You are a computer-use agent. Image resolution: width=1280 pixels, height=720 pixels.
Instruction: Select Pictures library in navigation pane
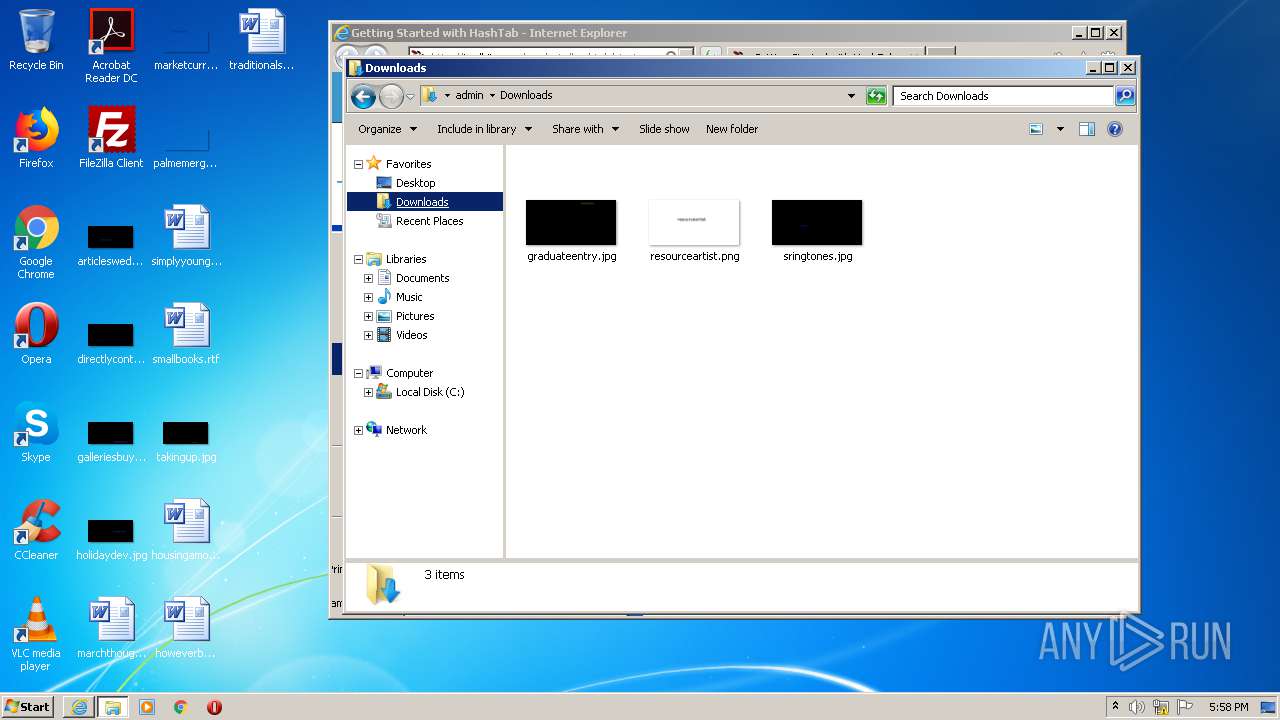click(414, 316)
